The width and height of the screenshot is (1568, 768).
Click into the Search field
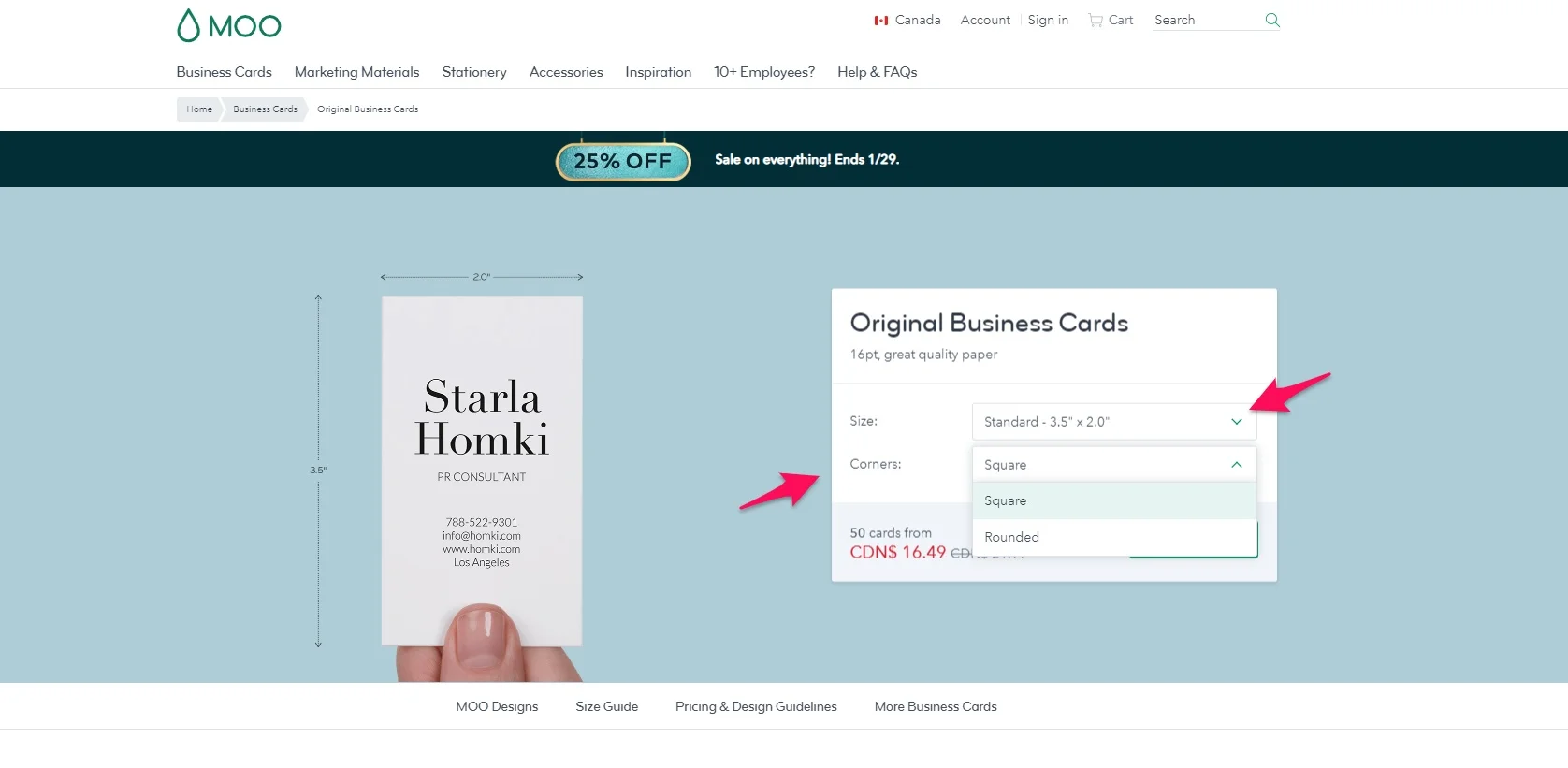click(x=1207, y=20)
